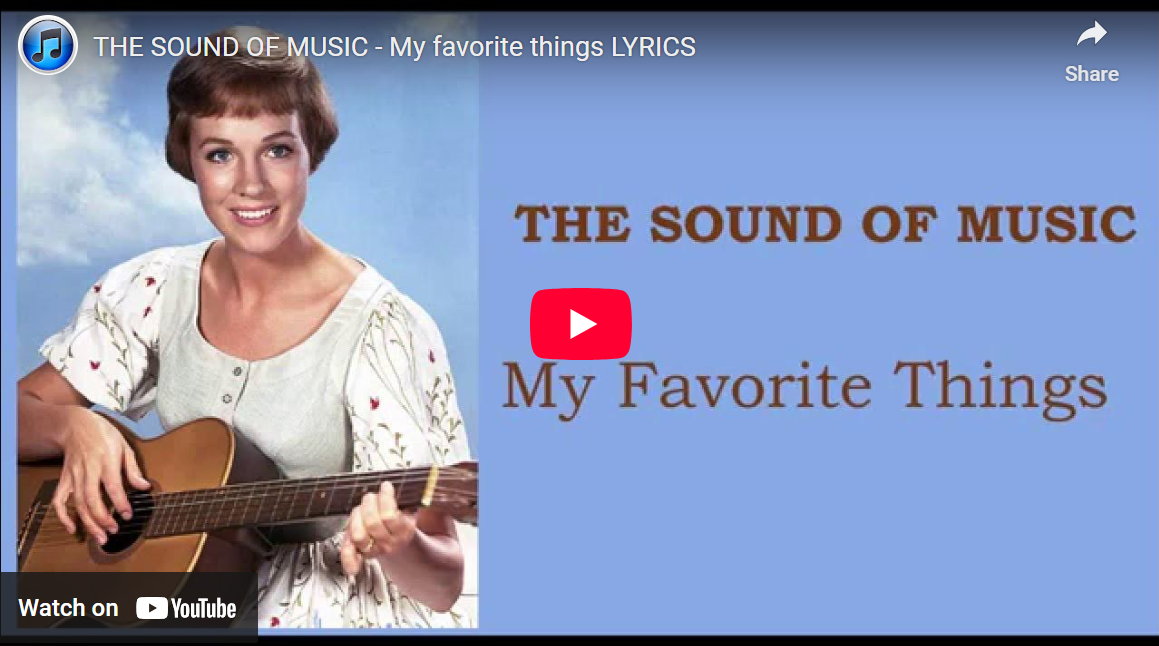The image size is (1159, 646).
Task: Click the guitar neck in the photo
Action: point(310,497)
